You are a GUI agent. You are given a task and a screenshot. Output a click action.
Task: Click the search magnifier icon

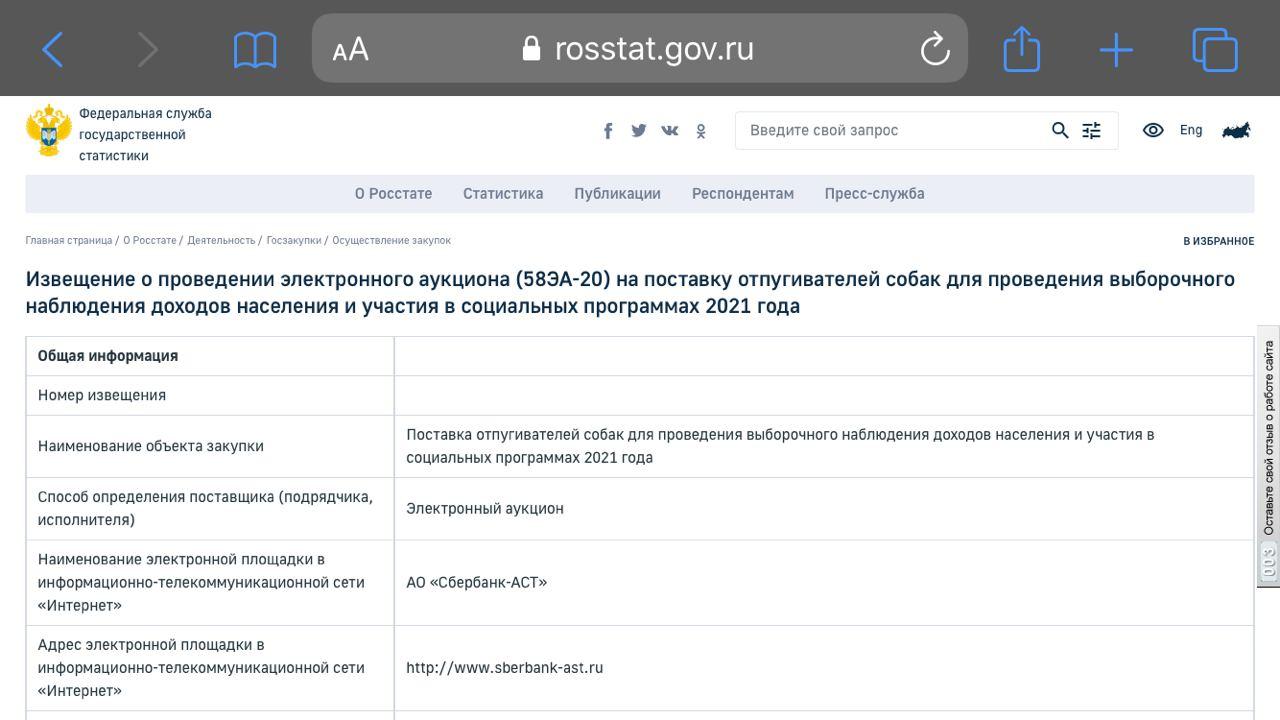[x=1060, y=130]
